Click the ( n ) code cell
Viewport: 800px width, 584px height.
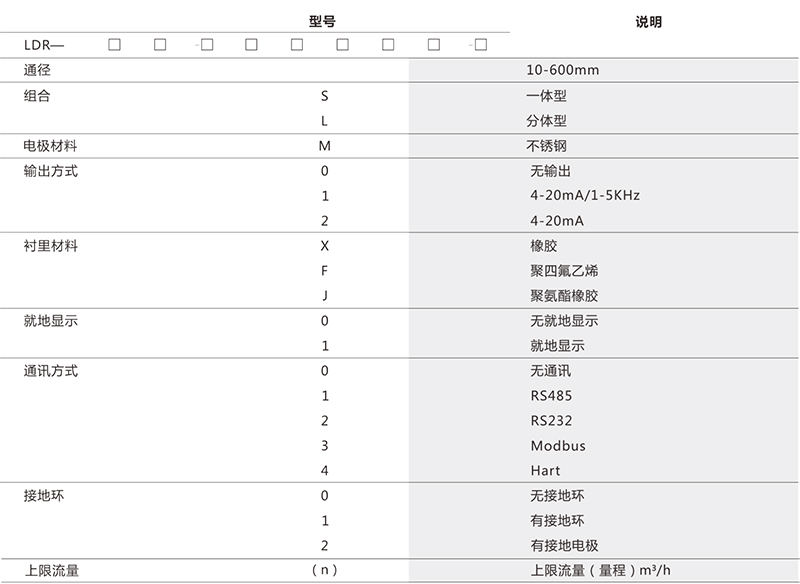point(324,570)
